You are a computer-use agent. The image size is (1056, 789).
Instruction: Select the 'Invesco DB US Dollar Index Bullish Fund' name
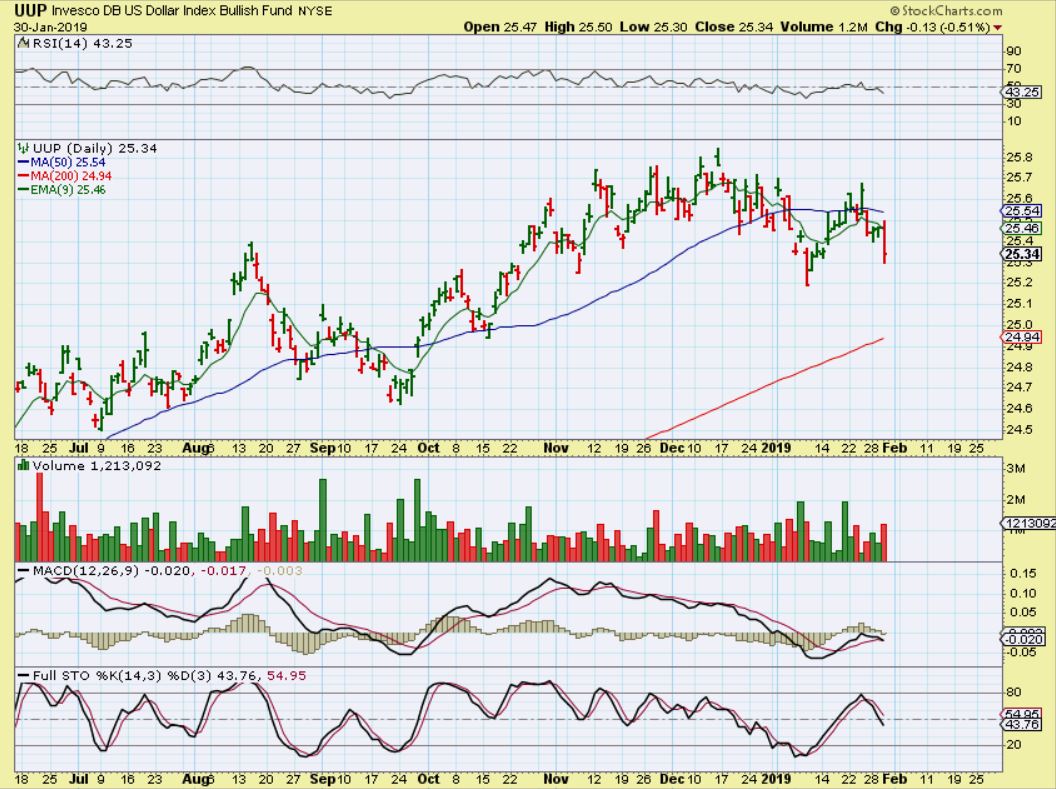point(172,11)
